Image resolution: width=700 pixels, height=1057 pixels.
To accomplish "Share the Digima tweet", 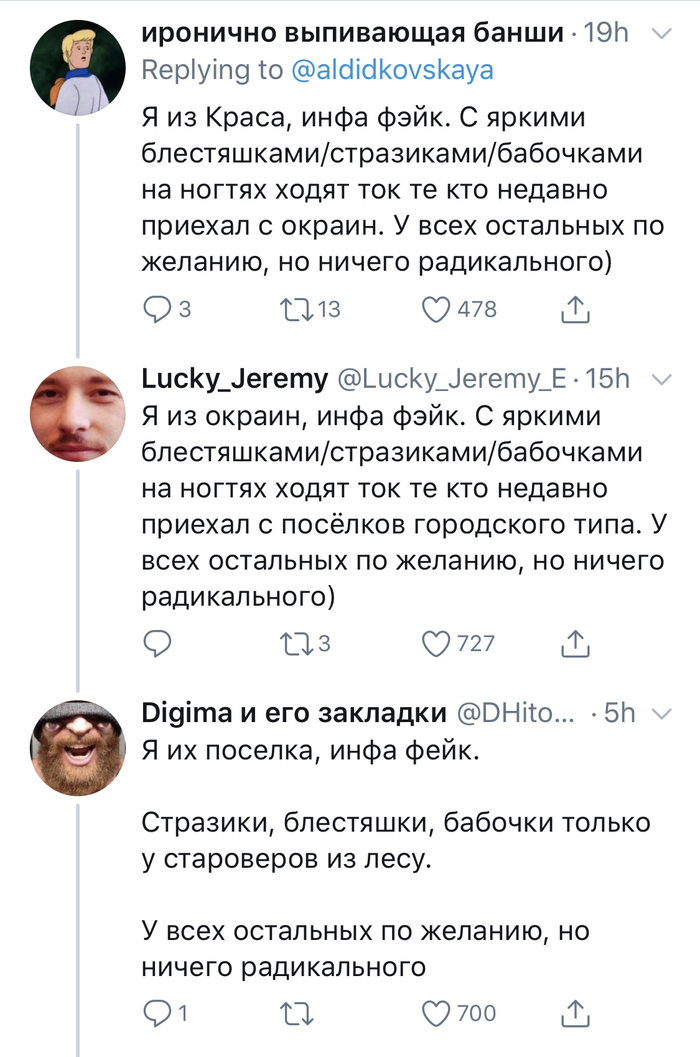I will [x=574, y=1014].
